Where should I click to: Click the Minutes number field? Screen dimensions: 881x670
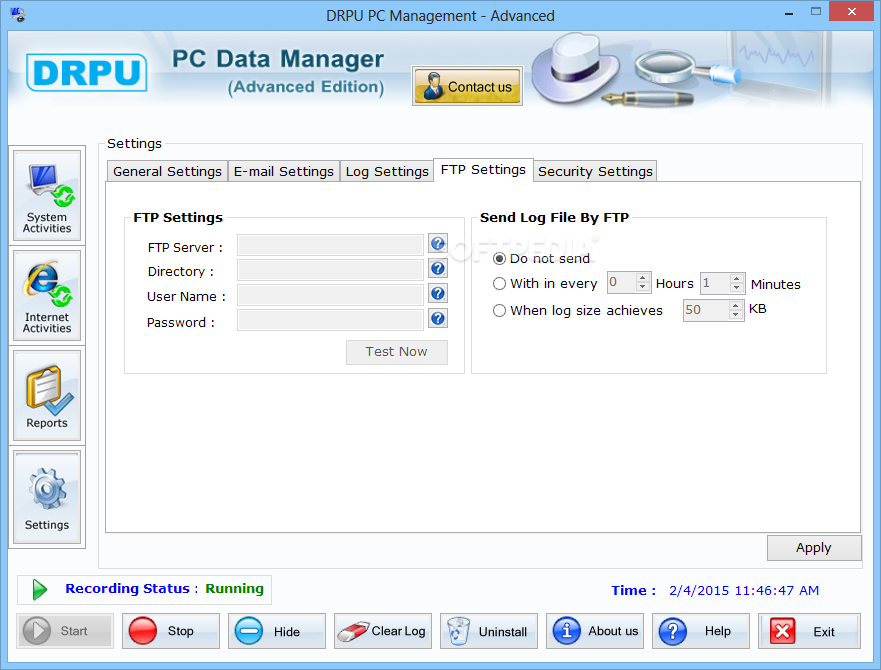coord(715,283)
